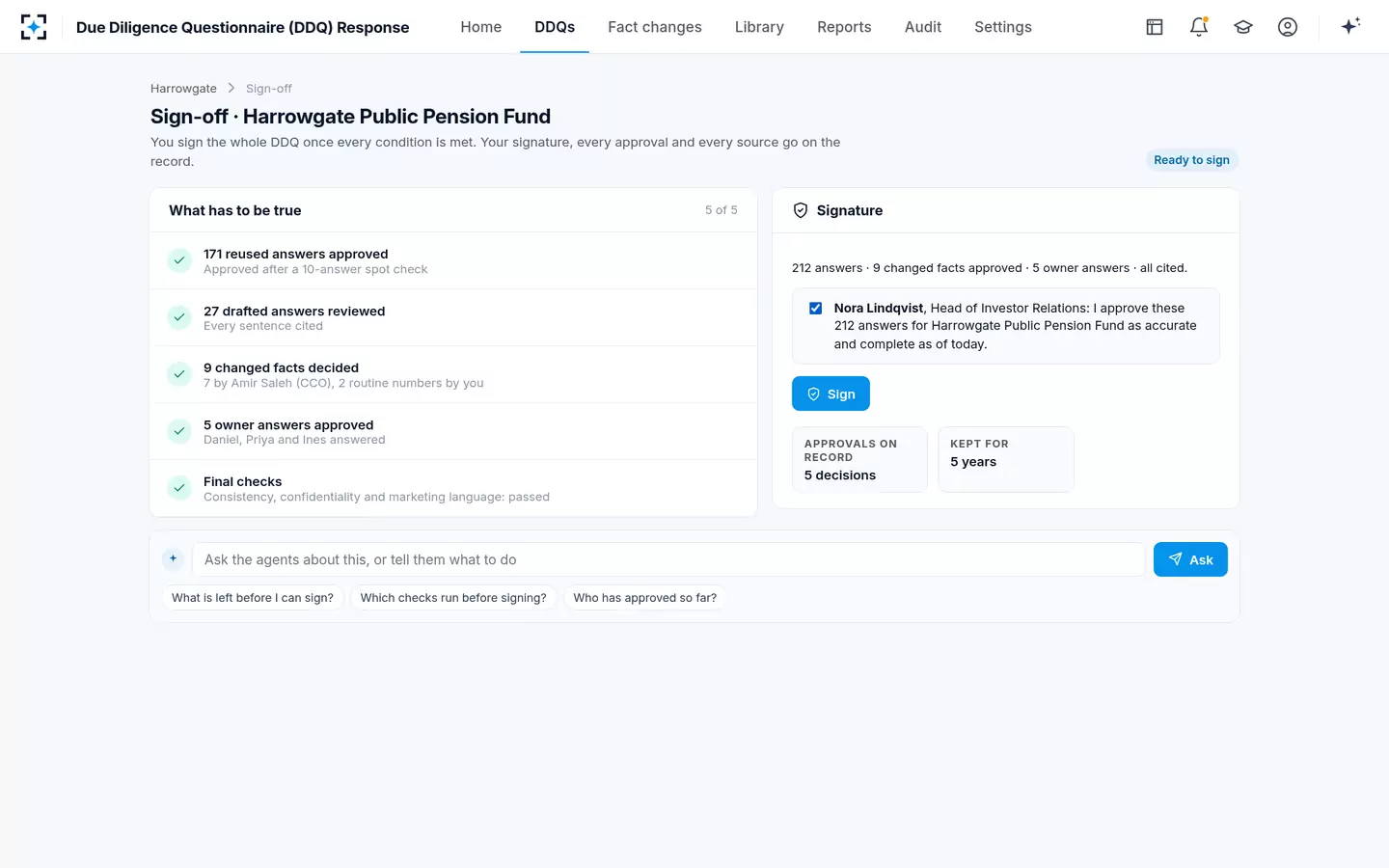Uncheck Nora Lindqvist approval checkbox

(x=816, y=309)
